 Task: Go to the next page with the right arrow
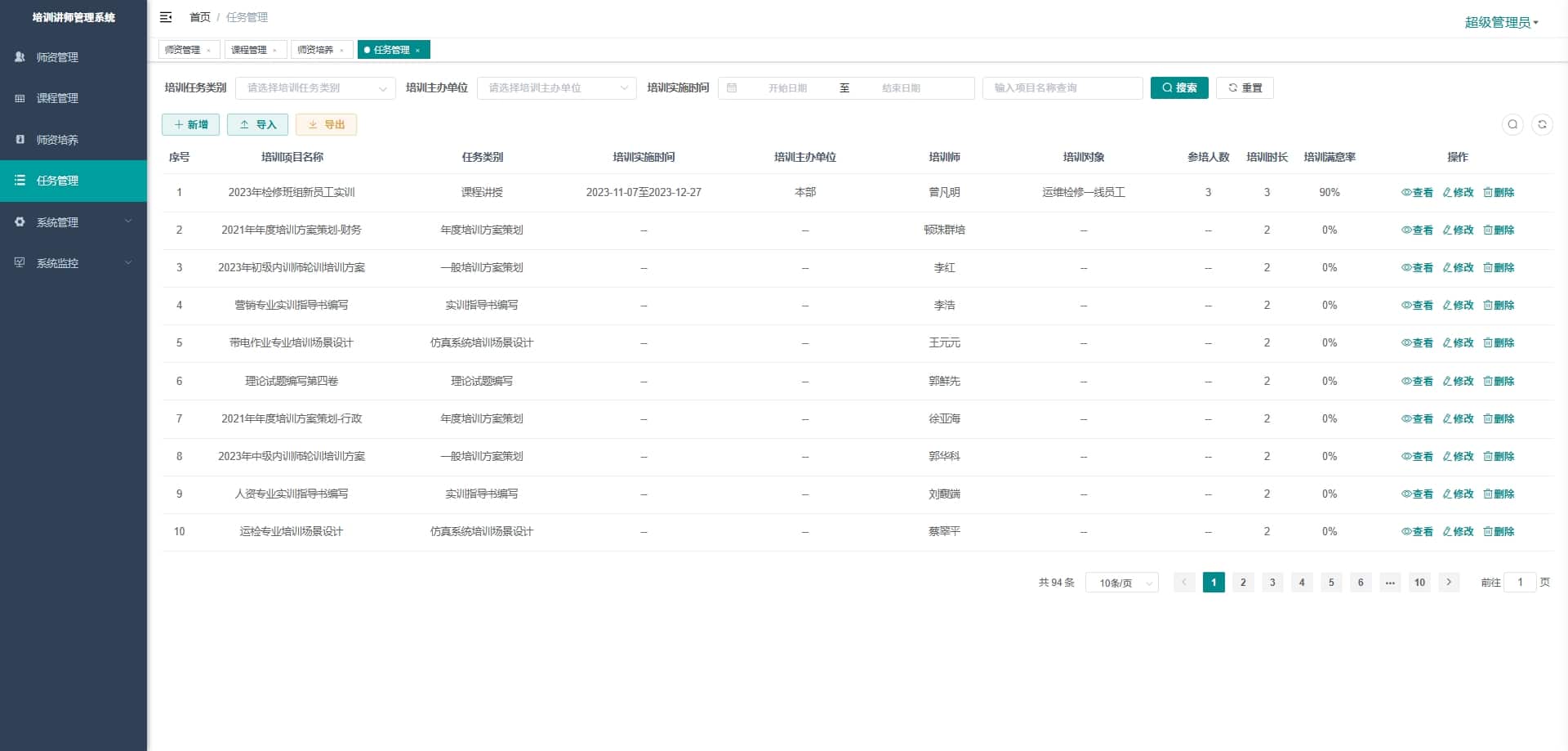point(1449,583)
